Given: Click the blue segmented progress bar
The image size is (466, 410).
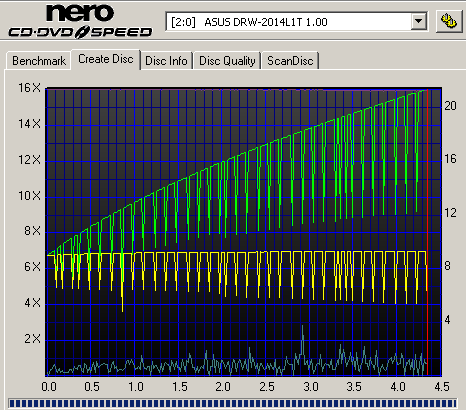Looking at the screenshot, I should tap(232, 404).
